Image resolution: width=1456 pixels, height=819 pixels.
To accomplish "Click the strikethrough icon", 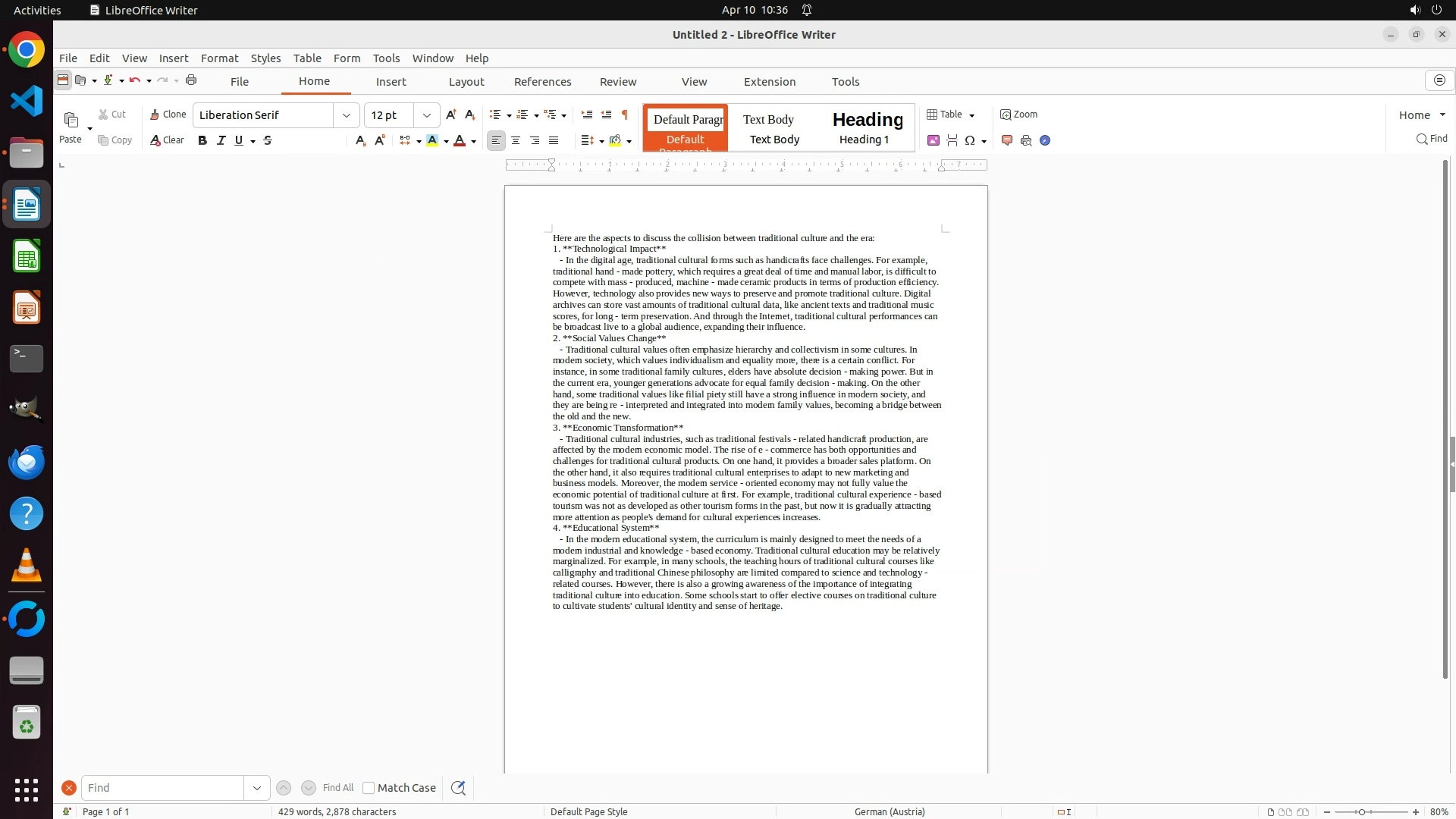I will 268,140.
